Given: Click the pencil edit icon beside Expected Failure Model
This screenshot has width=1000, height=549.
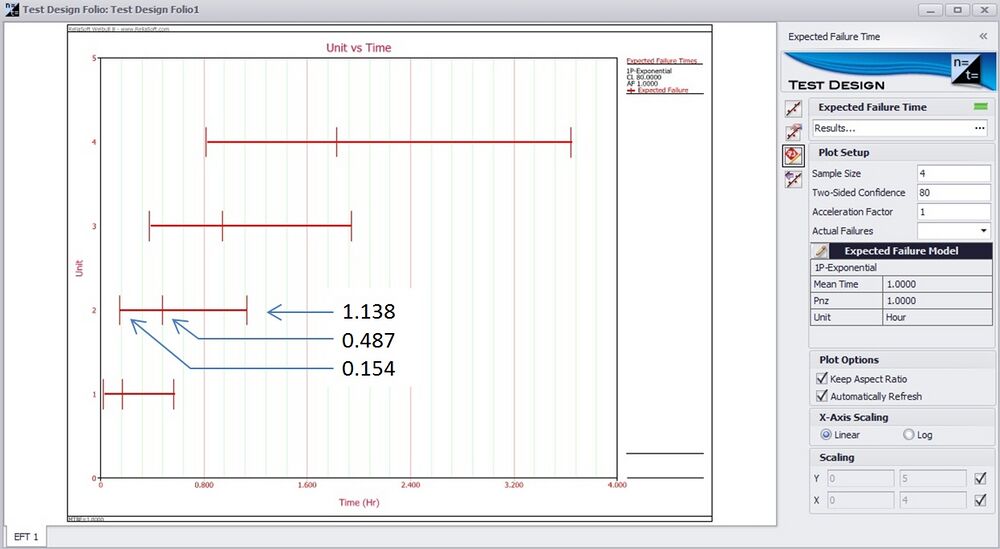Looking at the screenshot, I should point(820,251).
